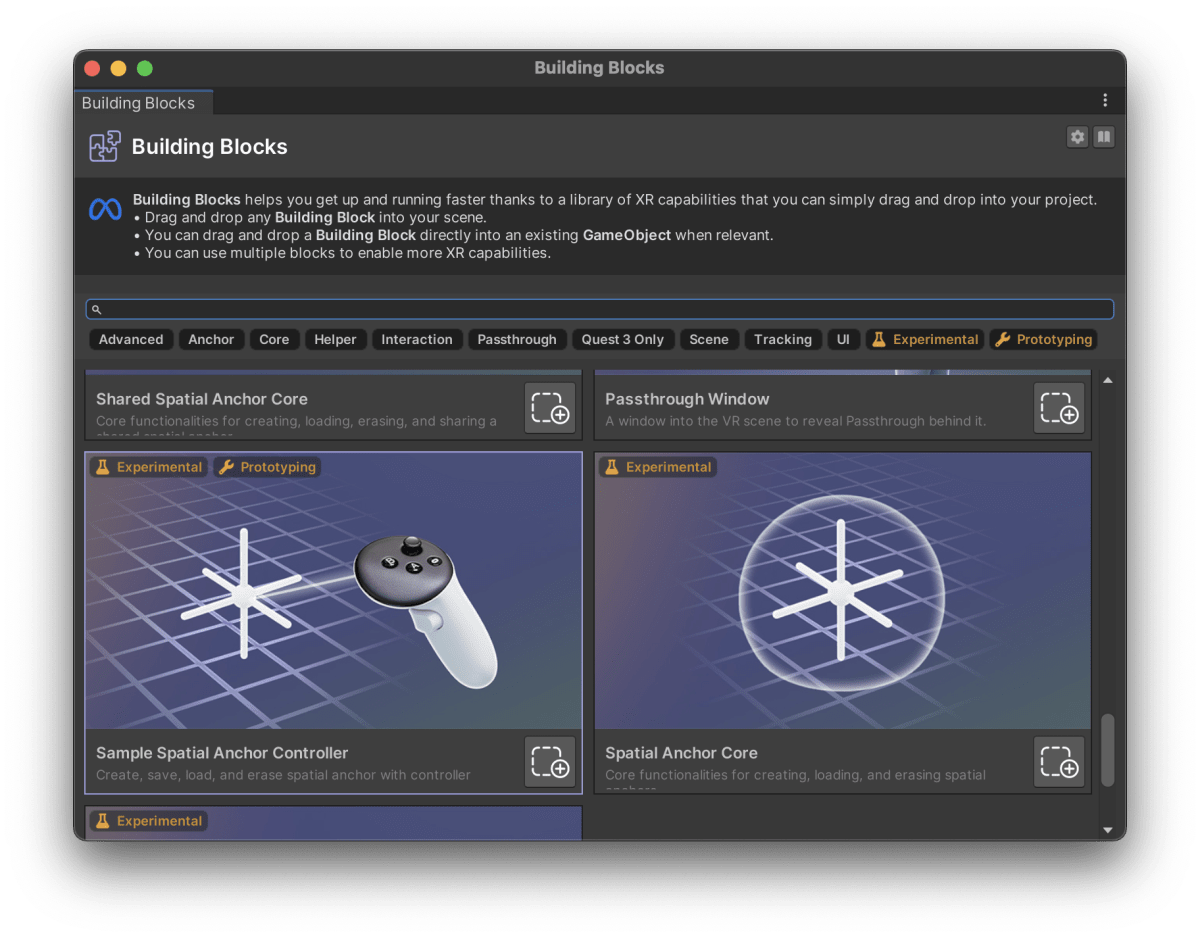Click the 'Building Blocks' panel heading

click(210, 147)
